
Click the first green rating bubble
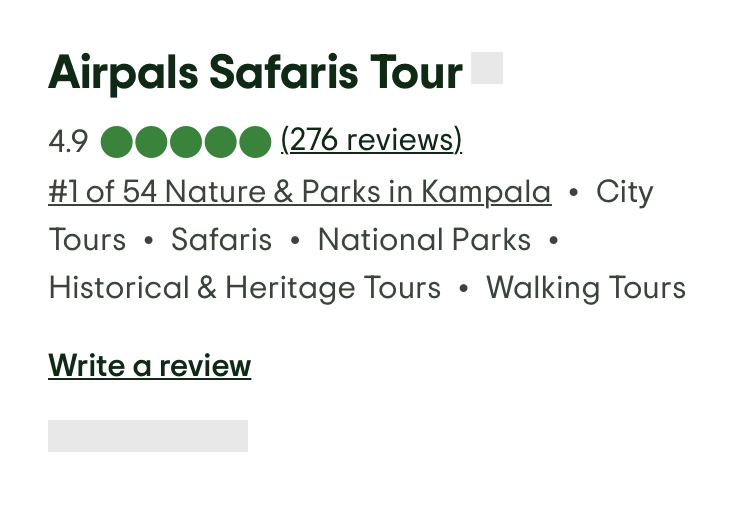click(x=117, y=142)
